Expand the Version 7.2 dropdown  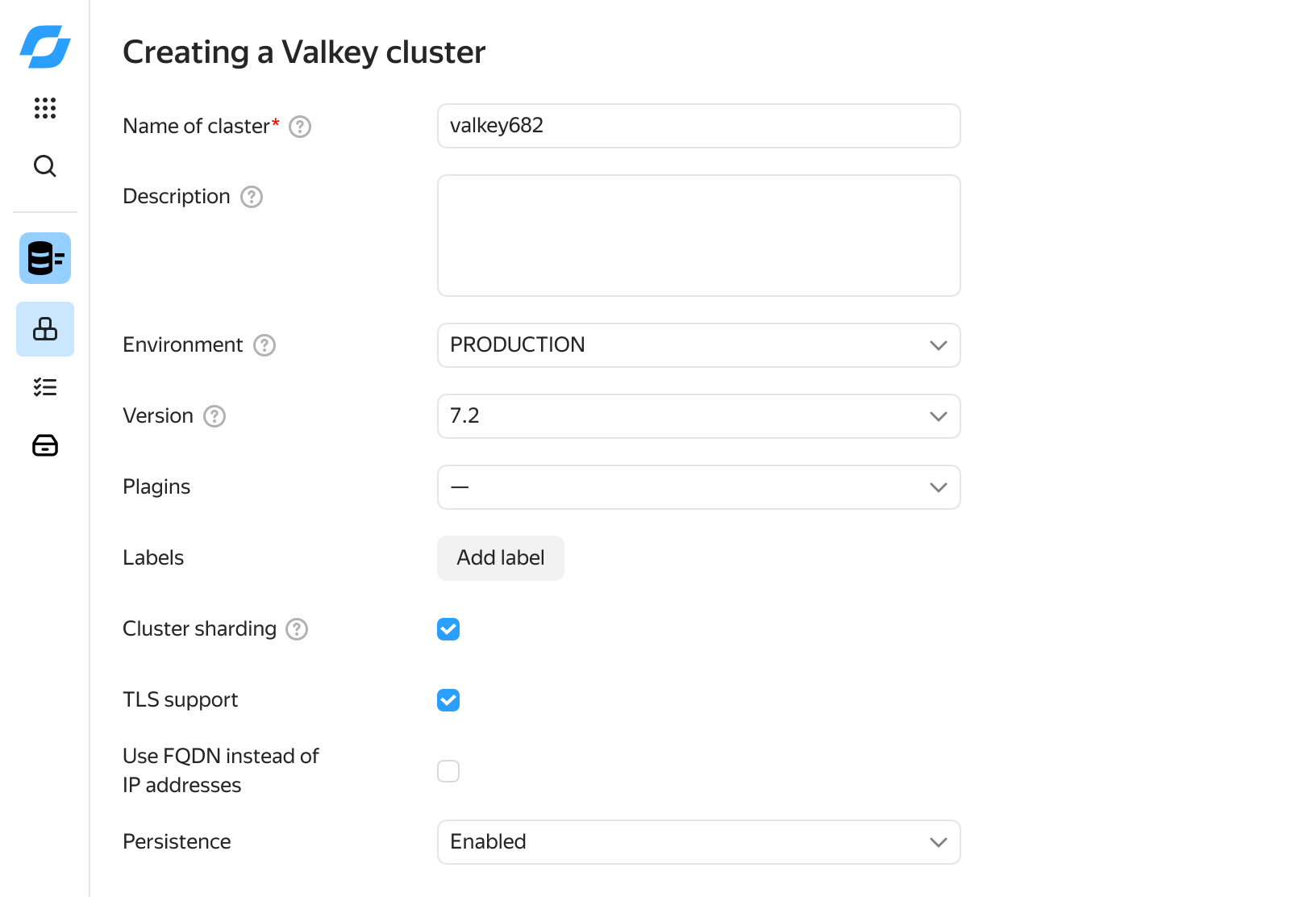coord(698,416)
